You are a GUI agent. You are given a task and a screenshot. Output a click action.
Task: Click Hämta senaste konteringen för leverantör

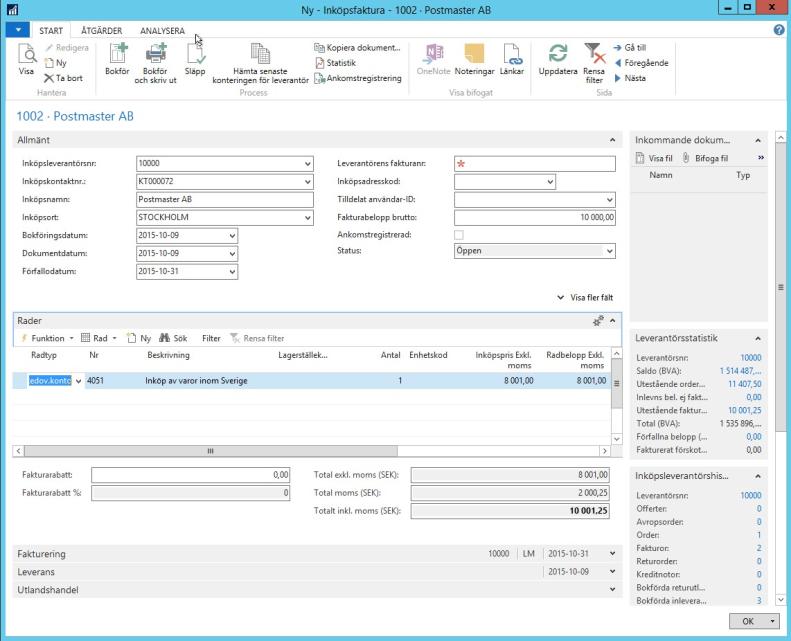(260, 64)
